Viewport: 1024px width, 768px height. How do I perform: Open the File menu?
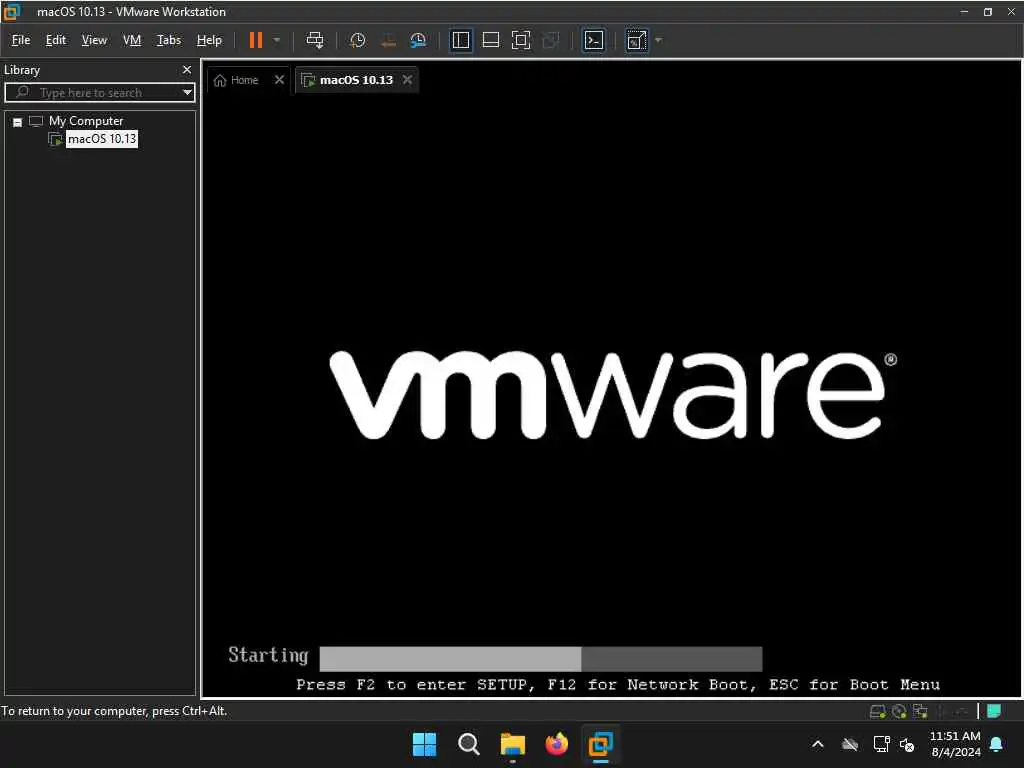21,40
